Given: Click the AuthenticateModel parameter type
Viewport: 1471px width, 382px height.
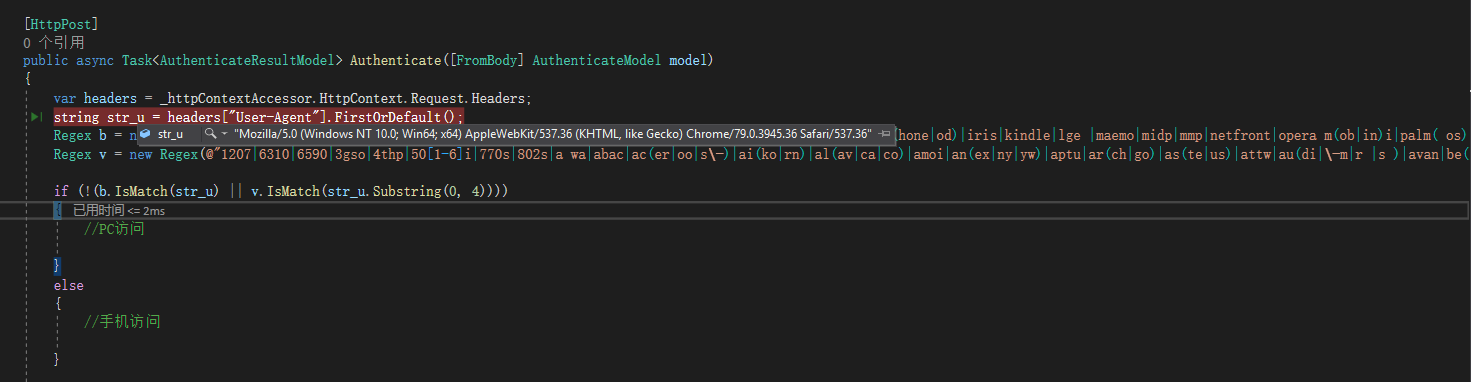Looking at the screenshot, I should pyautogui.click(x=597, y=60).
